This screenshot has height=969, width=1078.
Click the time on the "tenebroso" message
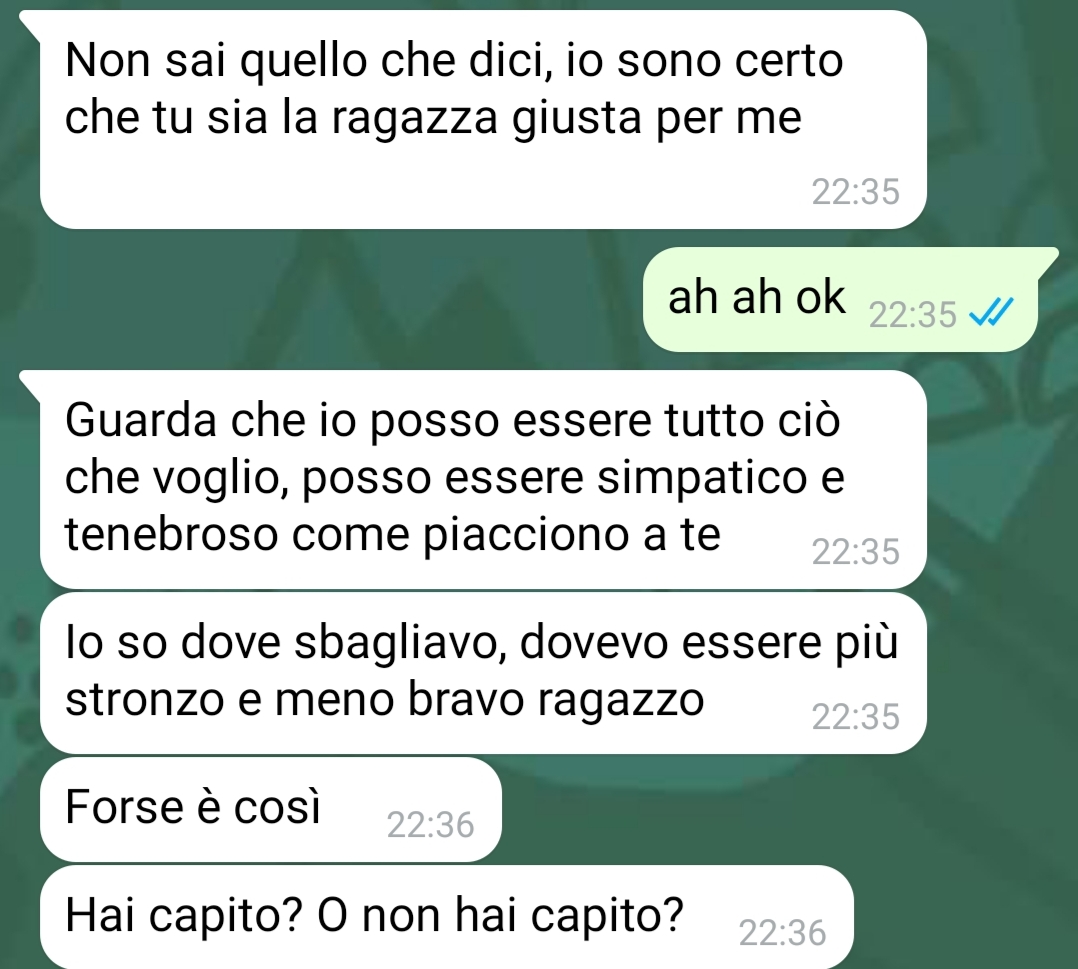tap(855, 552)
